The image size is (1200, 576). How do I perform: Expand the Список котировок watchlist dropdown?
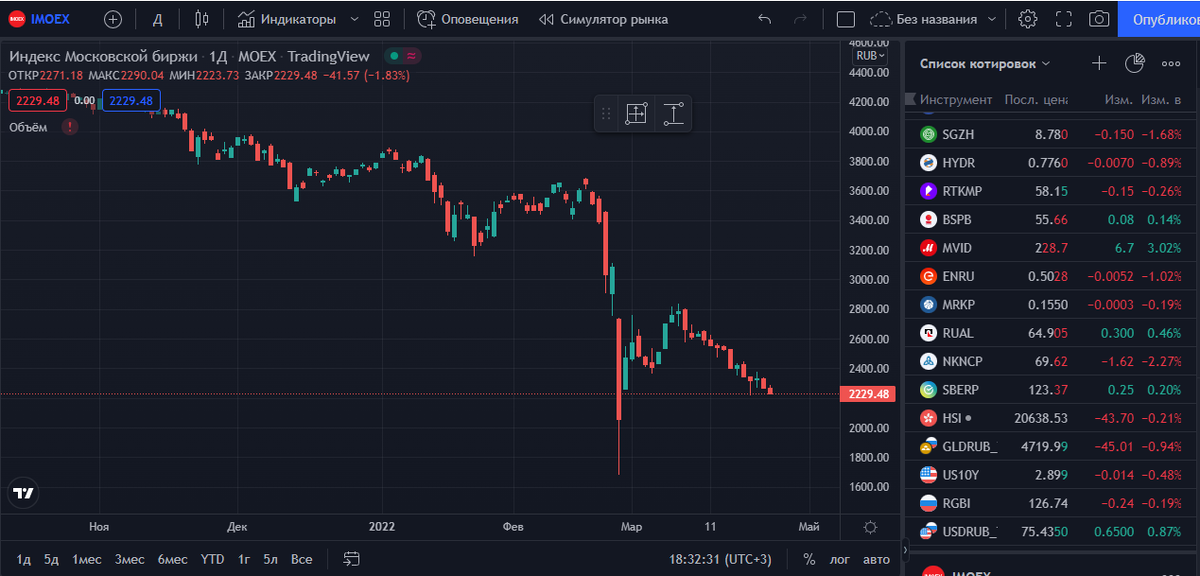pos(985,63)
